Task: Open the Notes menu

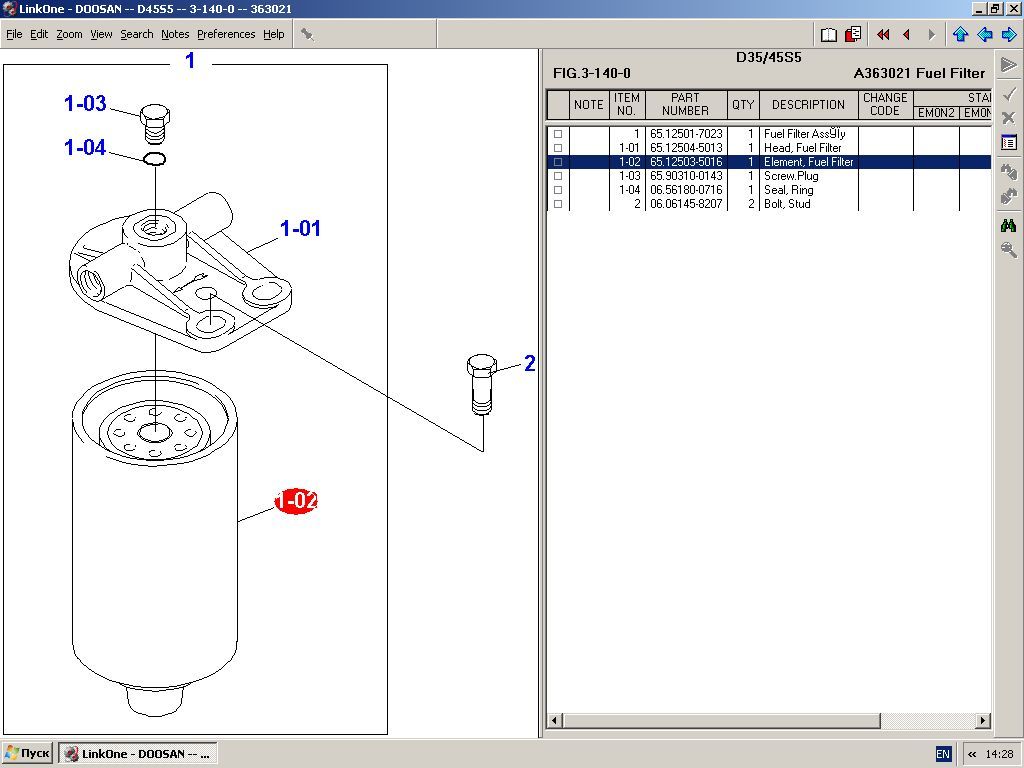Action: tap(175, 34)
